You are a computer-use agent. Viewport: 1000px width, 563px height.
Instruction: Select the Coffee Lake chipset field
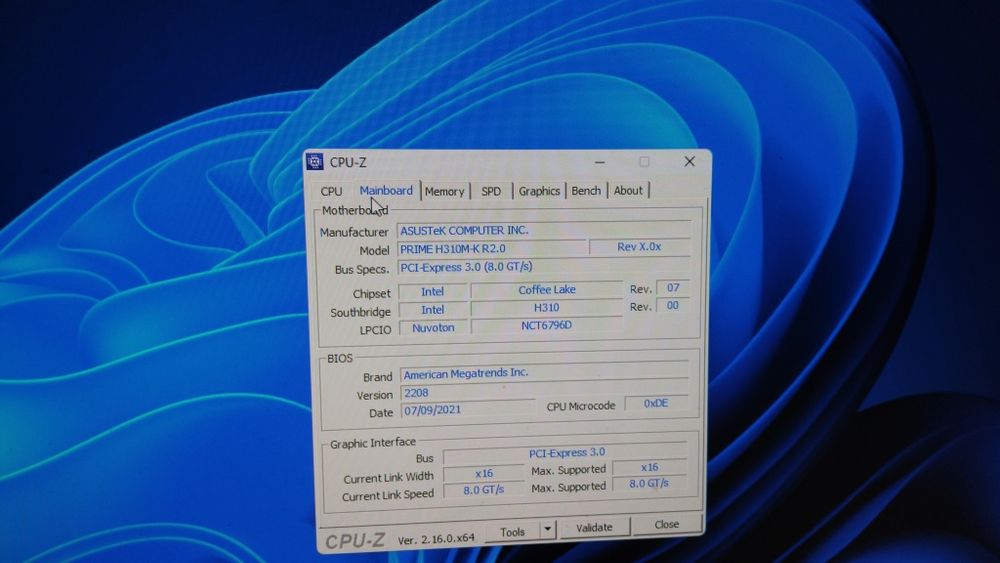[x=547, y=289]
